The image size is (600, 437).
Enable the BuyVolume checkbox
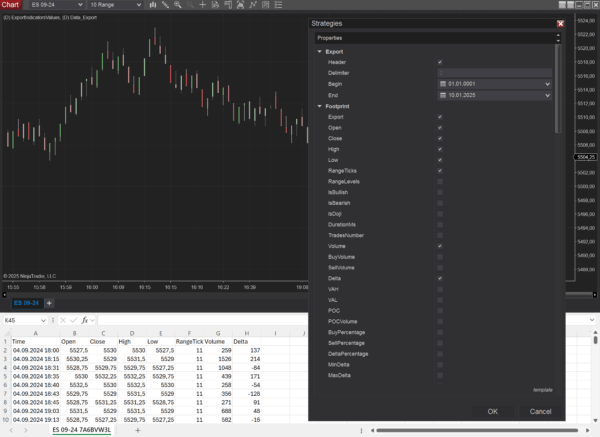440,257
